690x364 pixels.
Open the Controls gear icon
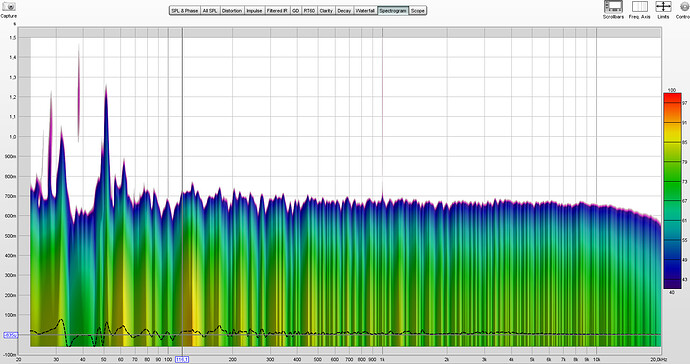click(x=685, y=7)
